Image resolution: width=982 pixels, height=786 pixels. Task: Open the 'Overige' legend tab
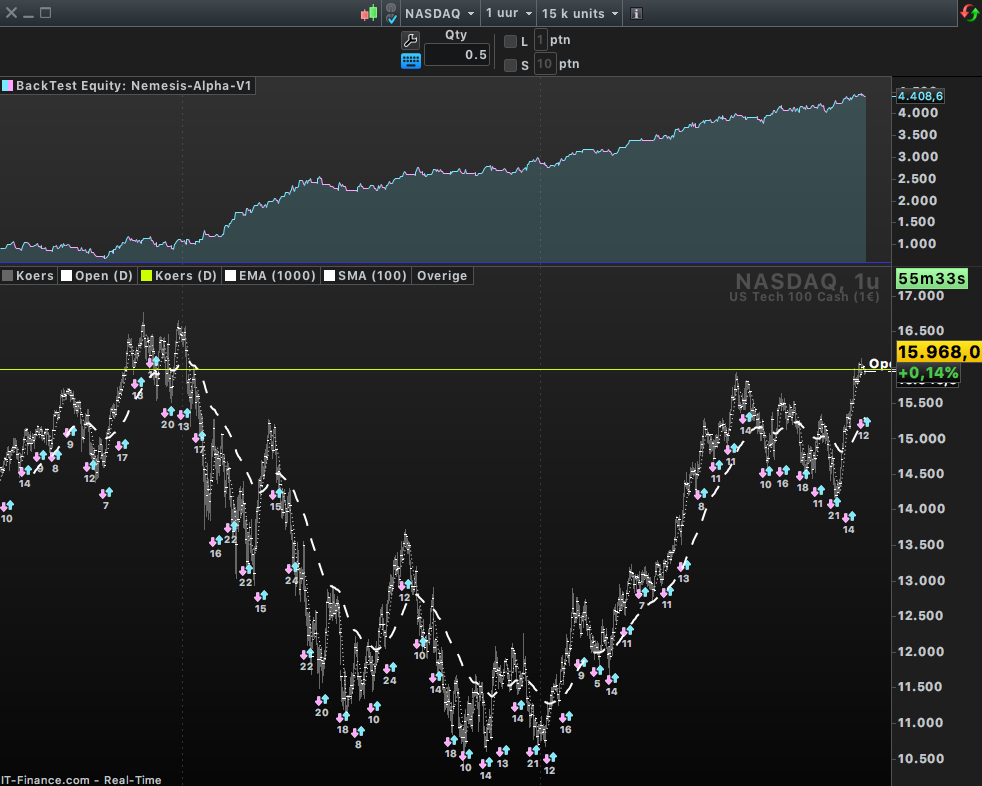point(442,276)
